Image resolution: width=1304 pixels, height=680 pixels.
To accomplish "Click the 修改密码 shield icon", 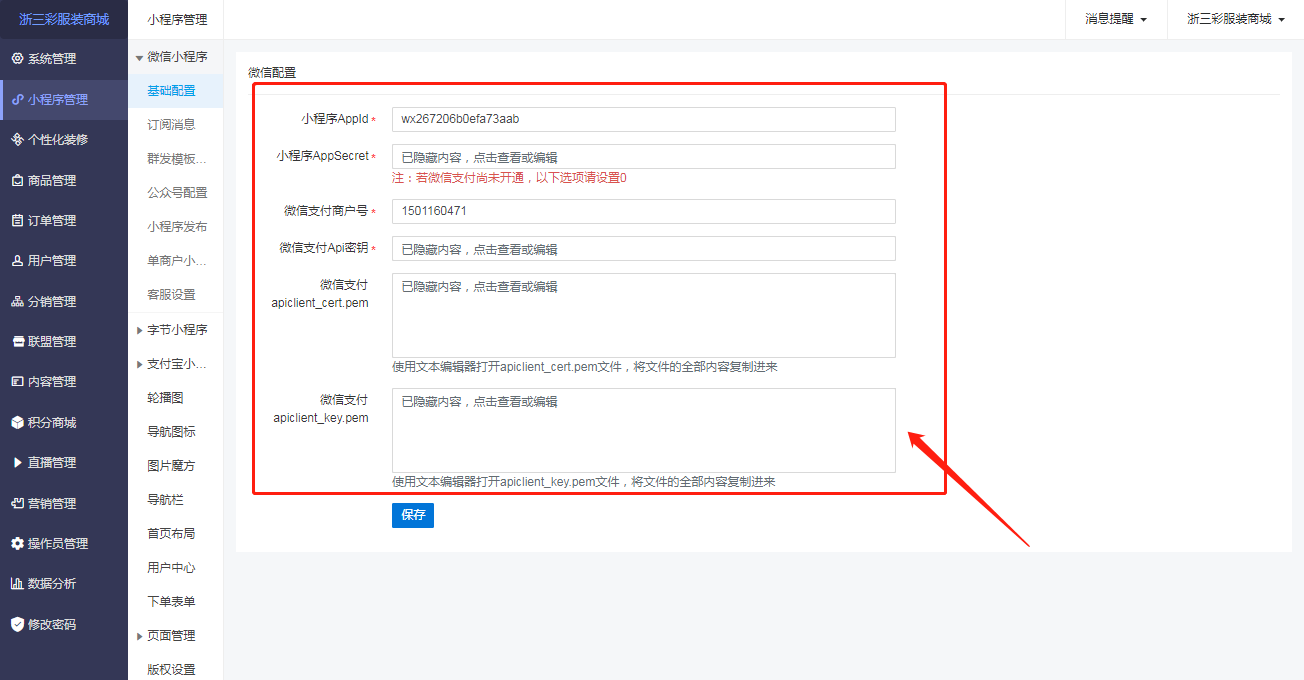I will 17,624.
